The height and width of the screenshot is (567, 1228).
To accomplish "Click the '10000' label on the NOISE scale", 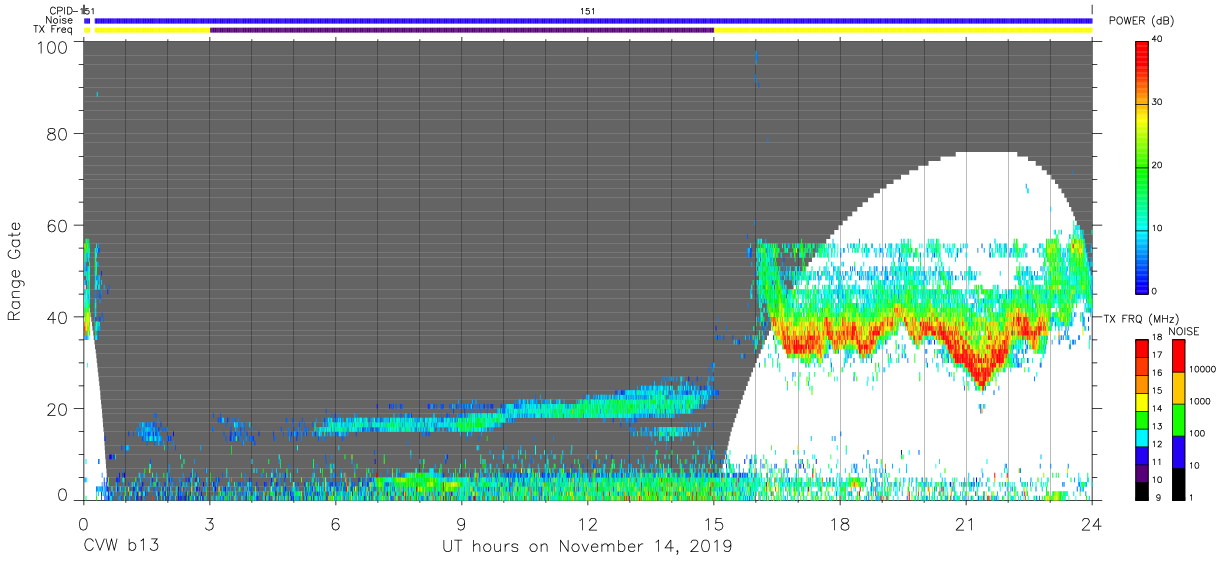I will click(1201, 369).
